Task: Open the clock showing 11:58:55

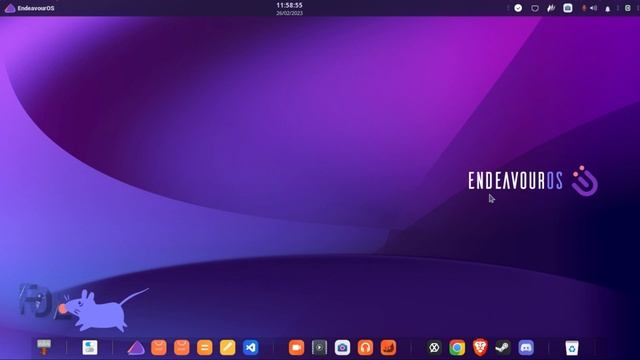Action: [289, 9]
